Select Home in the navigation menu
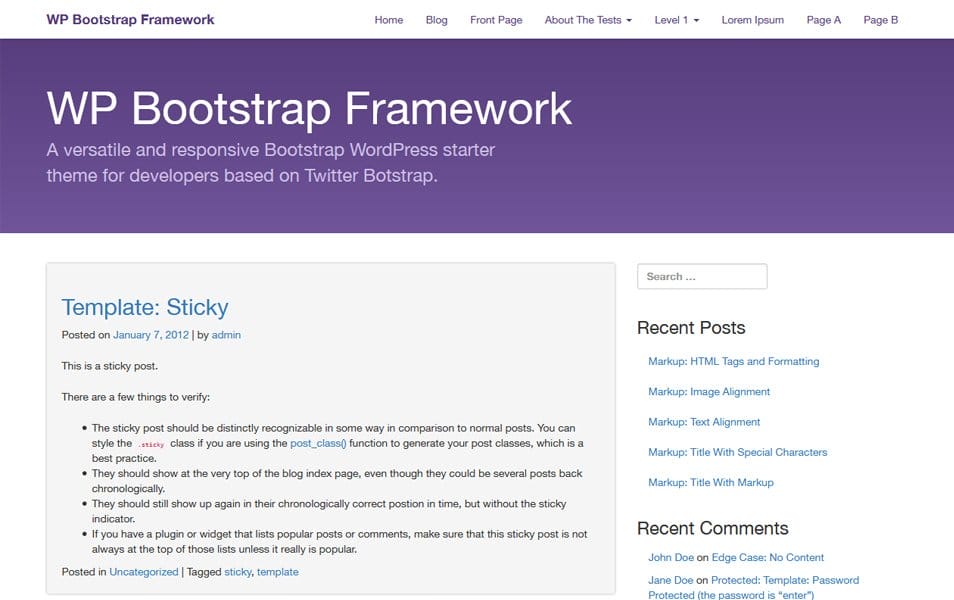This screenshot has height=600, width=954. click(x=388, y=19)
